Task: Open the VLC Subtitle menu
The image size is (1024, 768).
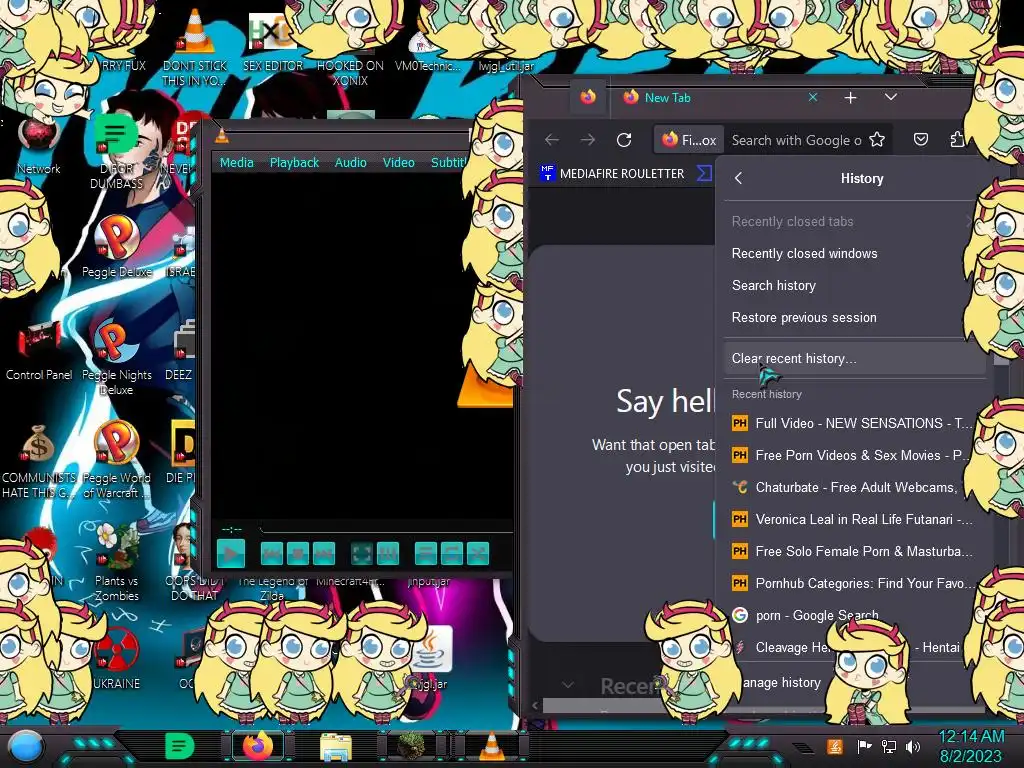Action: coord(449,163)
